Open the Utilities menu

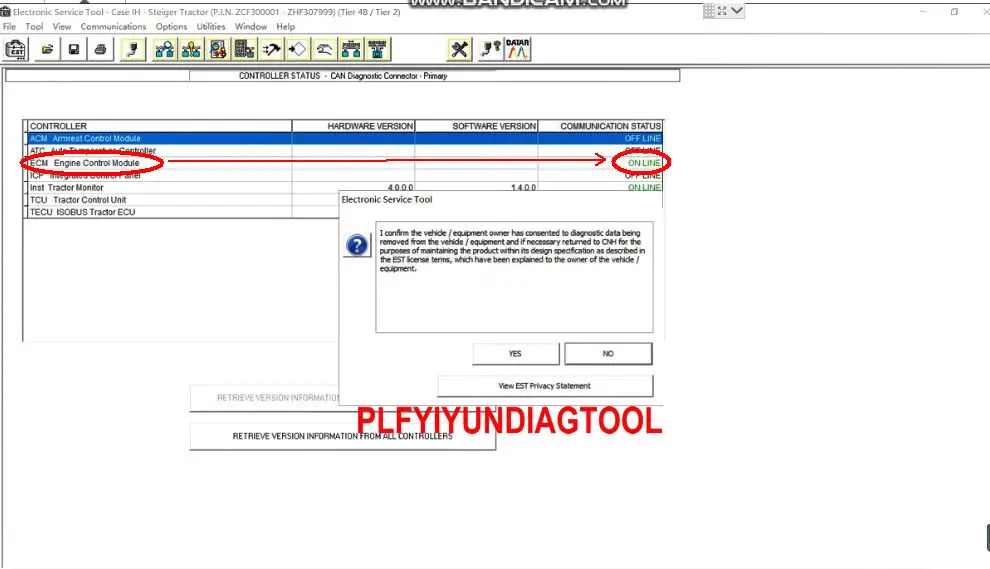pos(211,27)
